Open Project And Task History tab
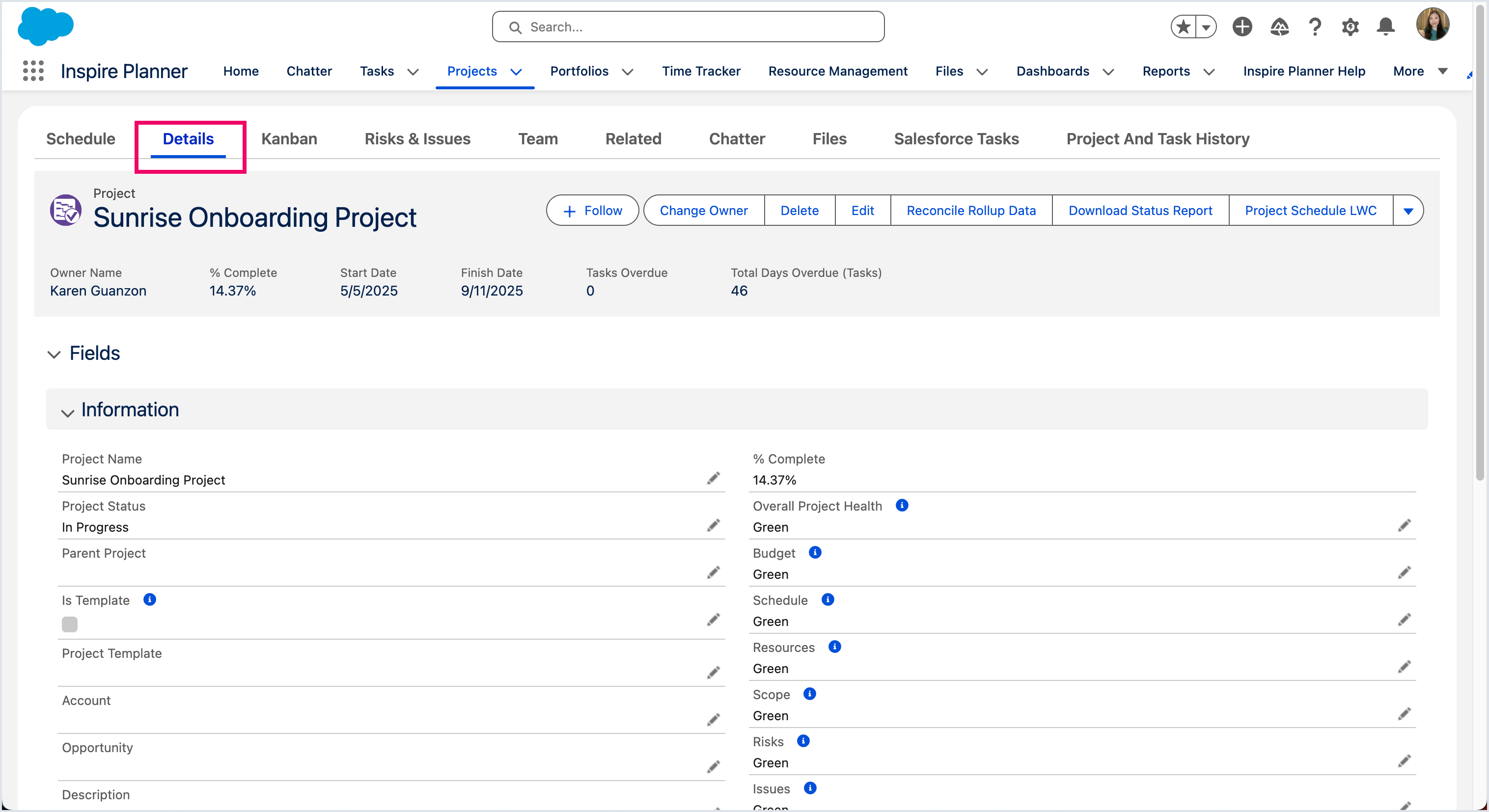This screenshot has height=812, width=1489. [1157, 139]
